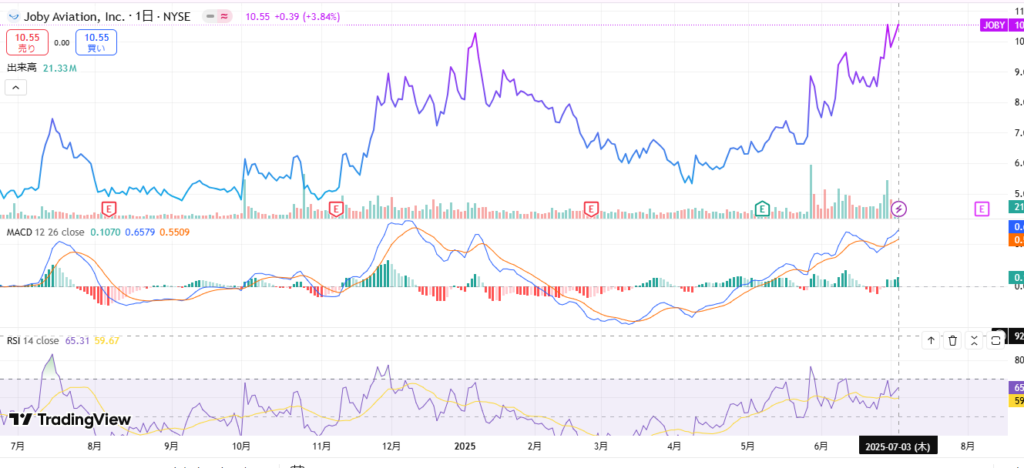
Task: Open the Joby Aviation, Inc. symbol title
Action: [x=74, y=16]
